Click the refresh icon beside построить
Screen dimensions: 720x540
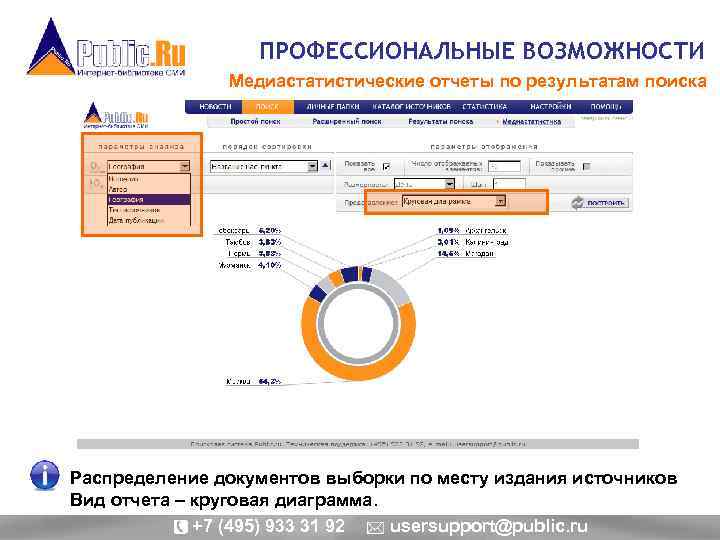tap(577, 202)
